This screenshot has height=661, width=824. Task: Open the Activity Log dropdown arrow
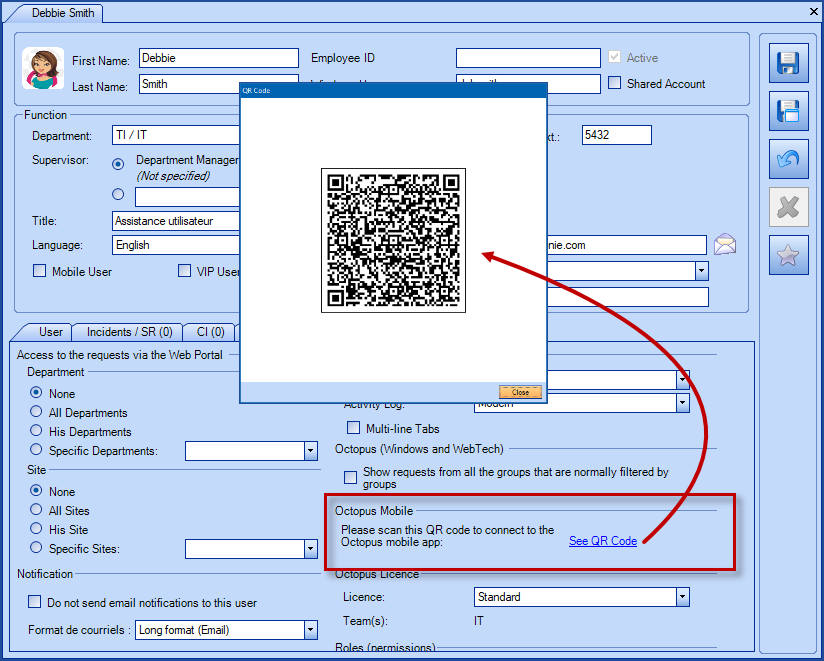click(683, 403)
